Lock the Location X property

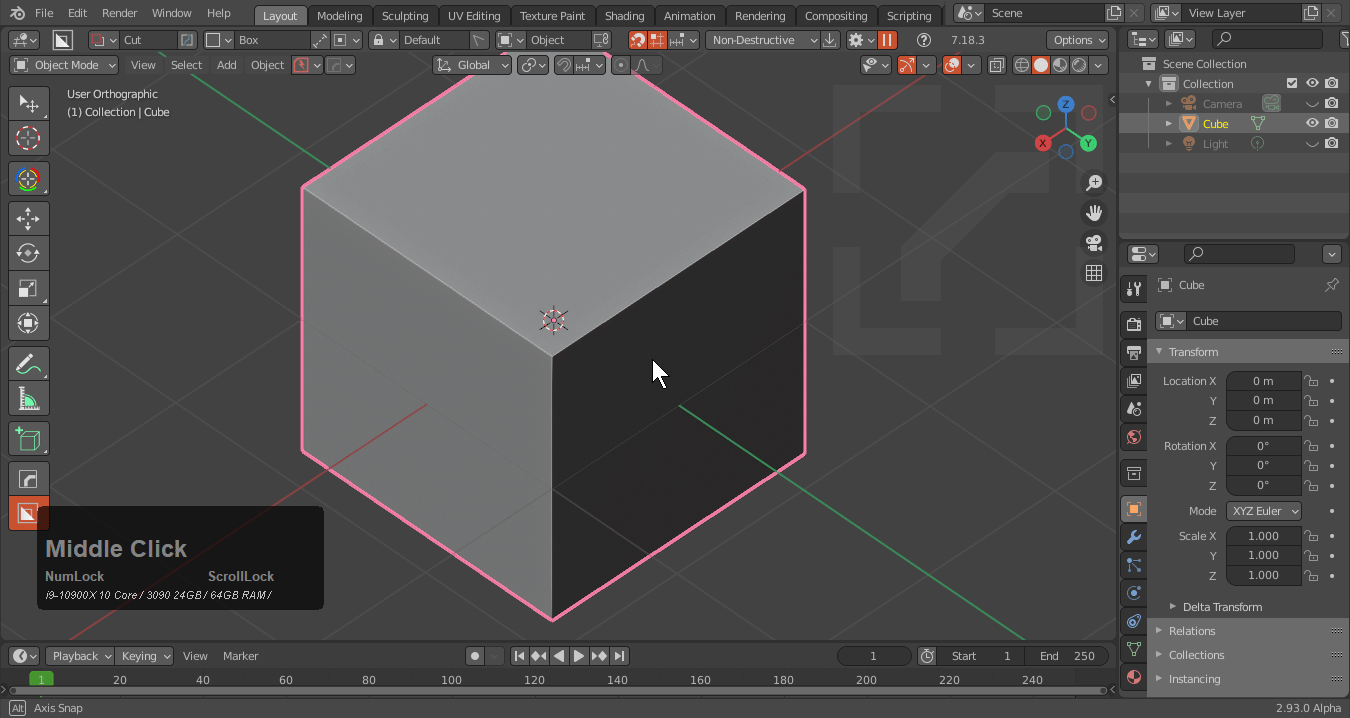(x=1311, y=381)
